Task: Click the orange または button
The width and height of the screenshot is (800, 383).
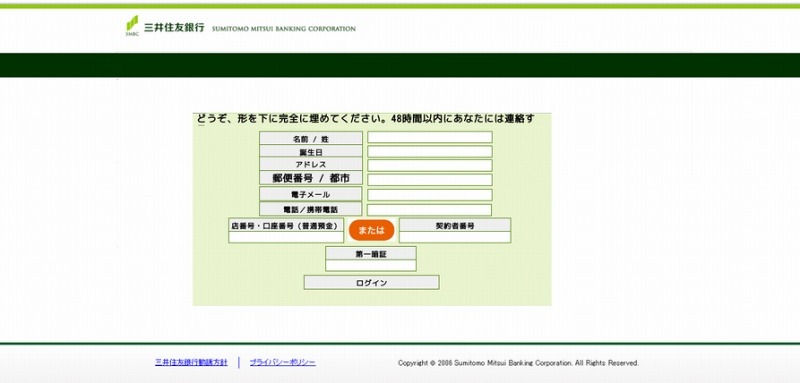Action: pyautogui.click(x=371, y=230)
